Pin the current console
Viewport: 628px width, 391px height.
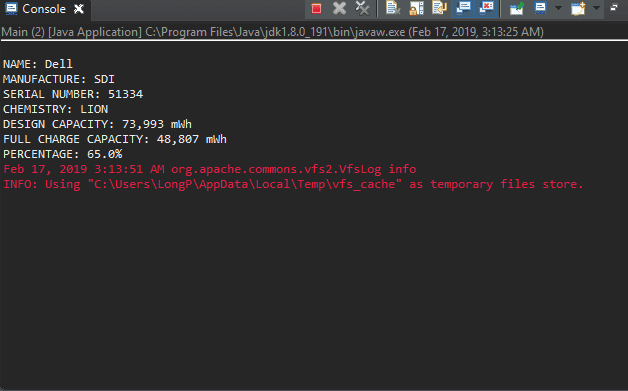pos(517,8)
